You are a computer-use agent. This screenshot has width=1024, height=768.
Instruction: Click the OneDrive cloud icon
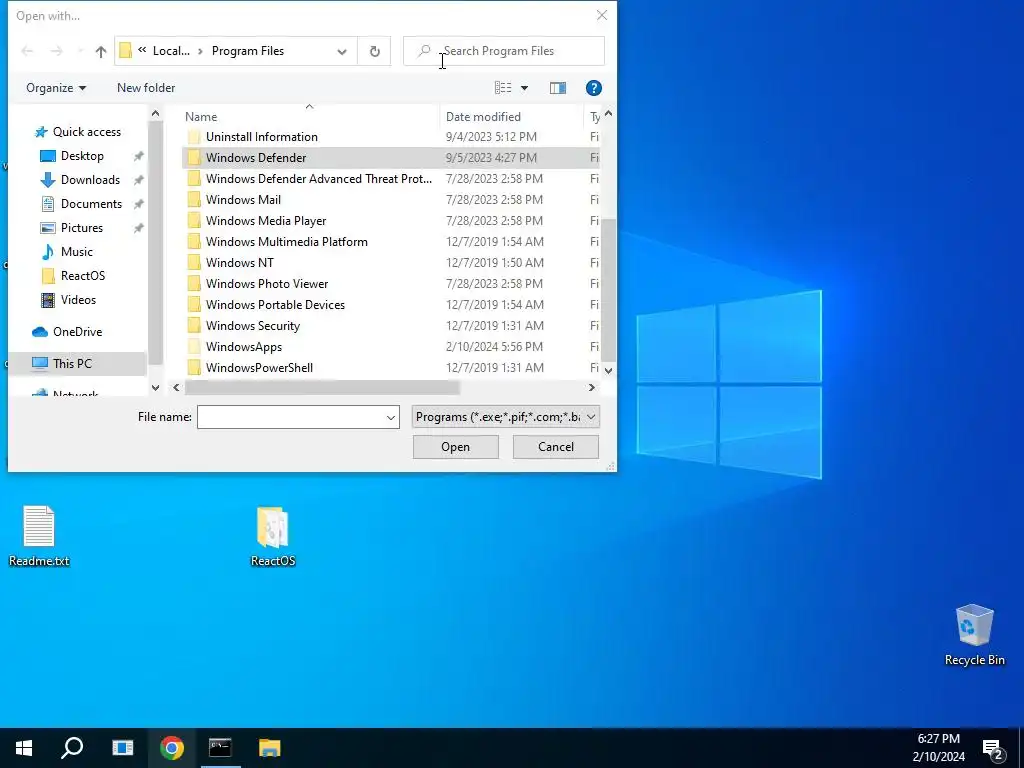click(40, 332)
